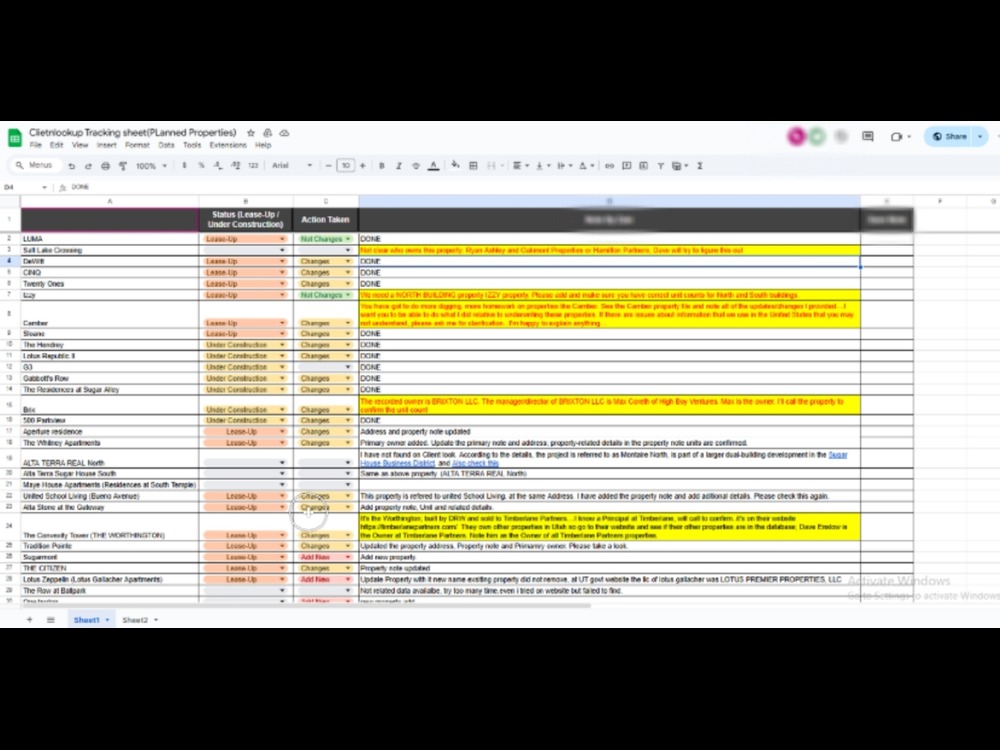The width and height of the screenshot is (1000, 750).
Task: Star the Clietnlookup Tracking sheet document
Action: pos(251,133)
